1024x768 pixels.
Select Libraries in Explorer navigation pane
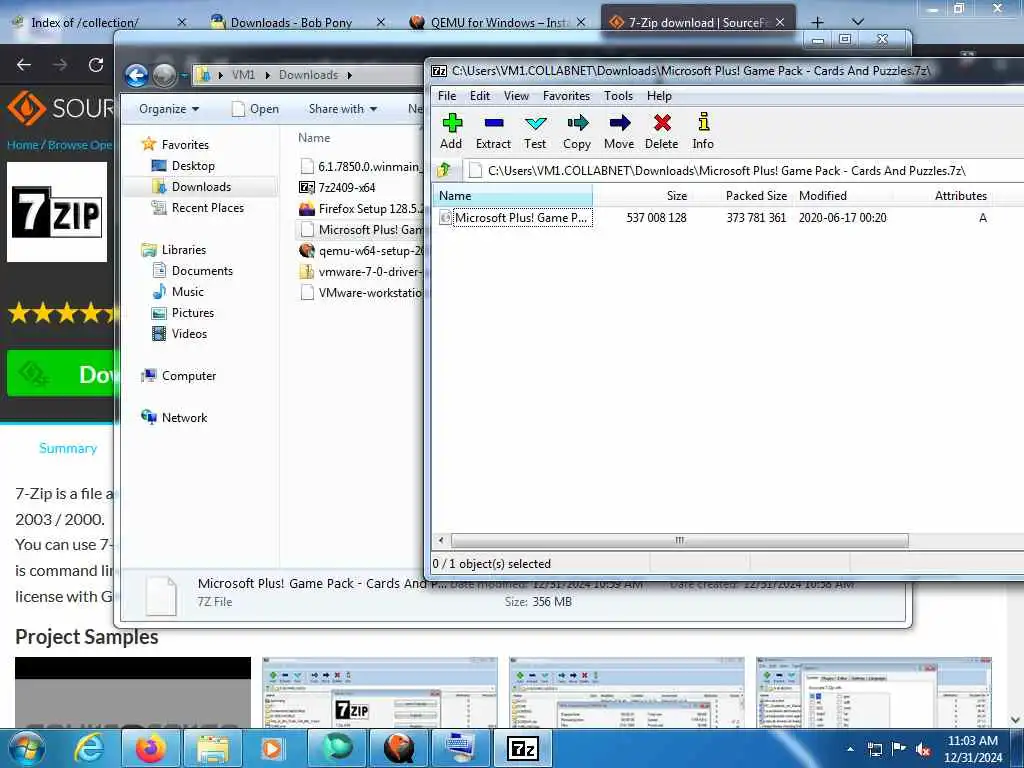click(184, 250)
